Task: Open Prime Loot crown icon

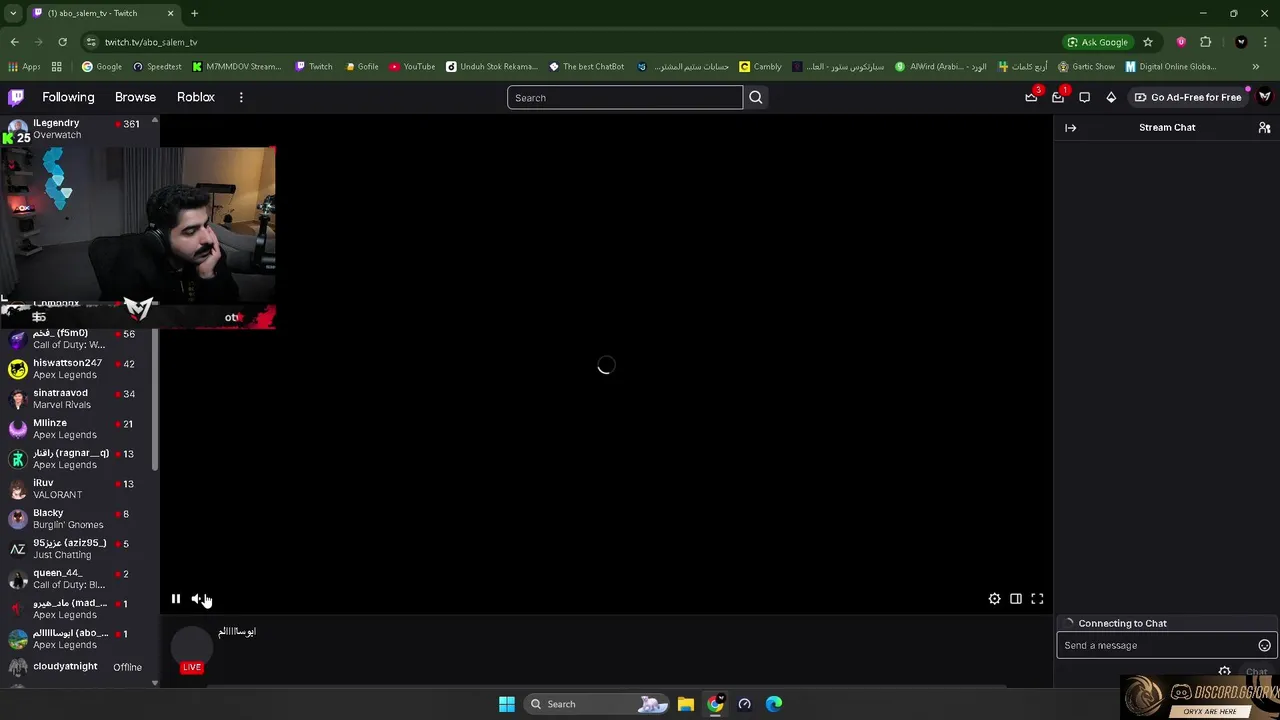Action: [1031, 97]
